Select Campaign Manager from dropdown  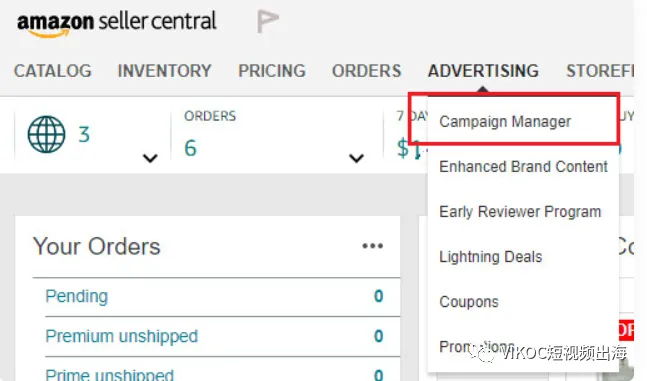coord(505,122)
